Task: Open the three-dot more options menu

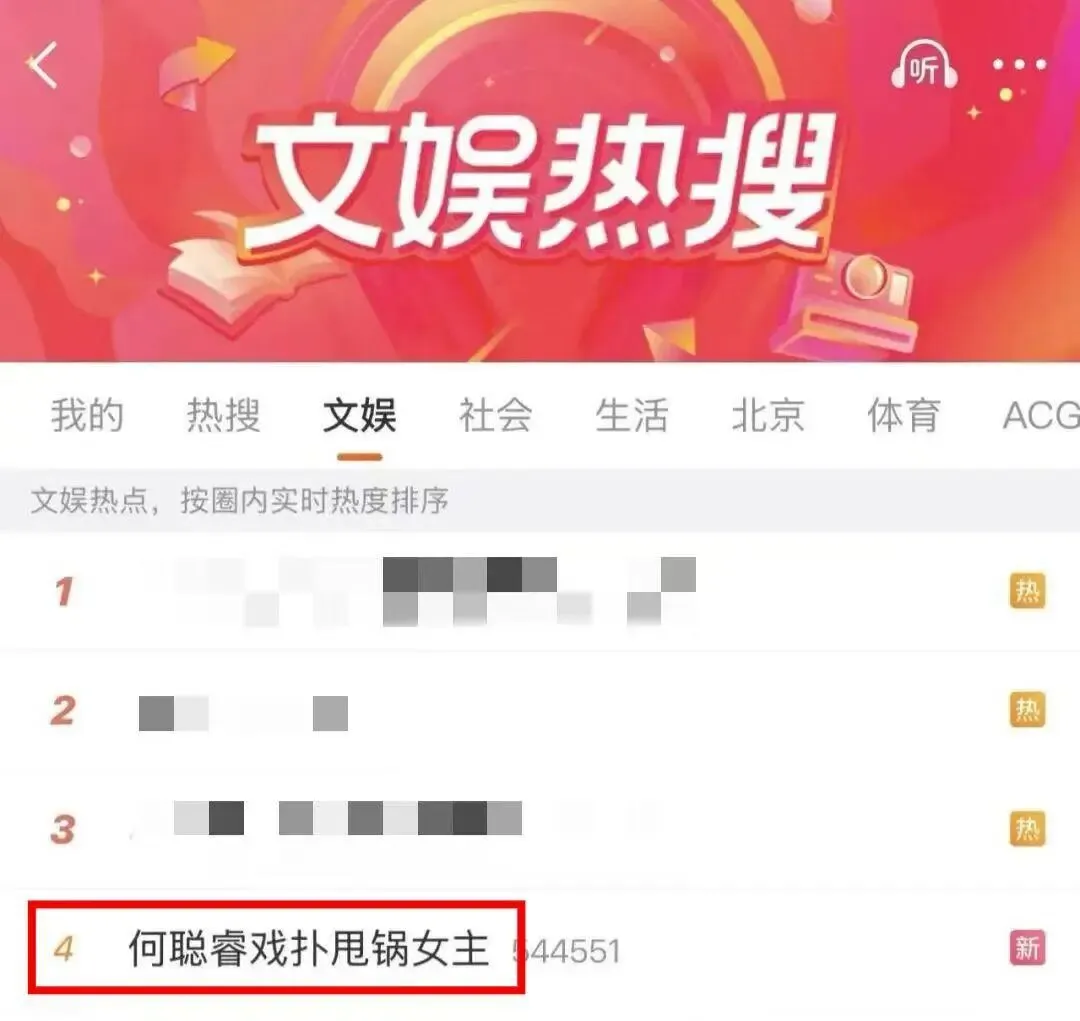Action: click(x=1019, y=65)
